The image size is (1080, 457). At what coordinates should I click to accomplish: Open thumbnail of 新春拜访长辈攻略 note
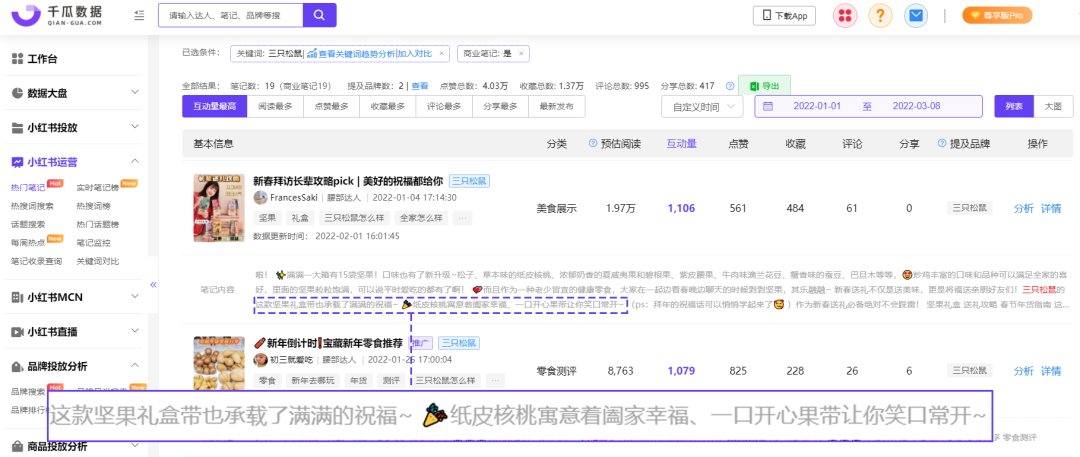[x=219, y=207]
